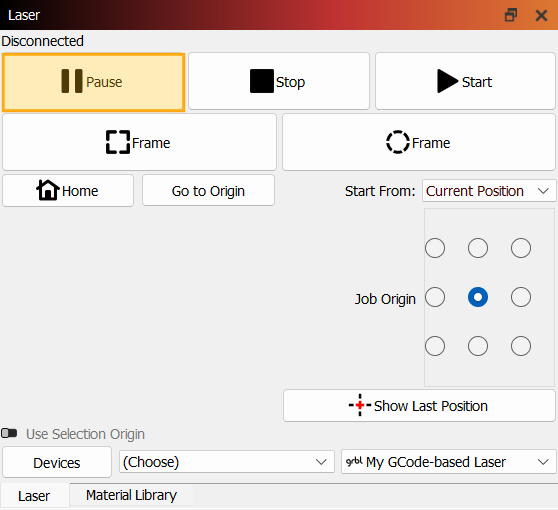Screen dimensions: 558x510
Task: Send the laser Home
Action: 68,190
